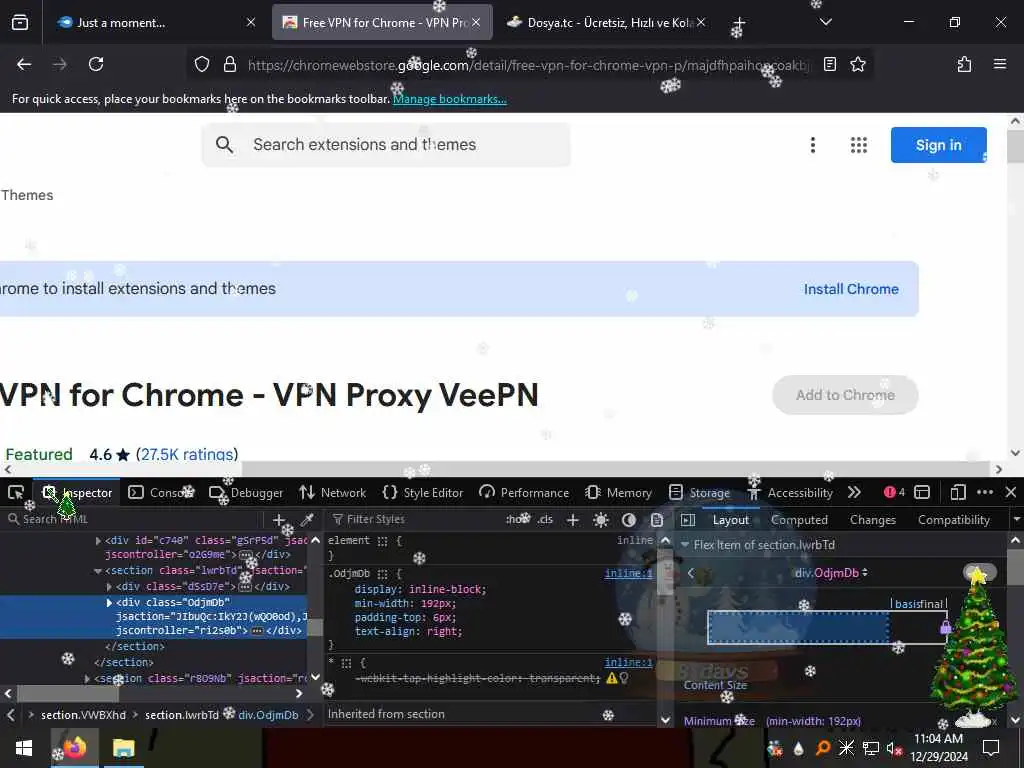Viewport: 1024px width, 768px height.
Task: Open the Network panel tab
Action: (332, 492)
